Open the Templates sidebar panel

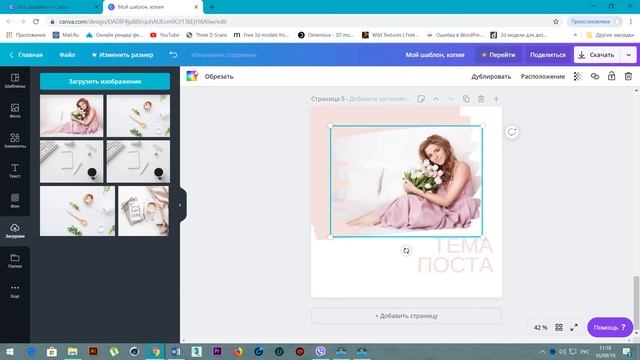(x=15, y=80)
